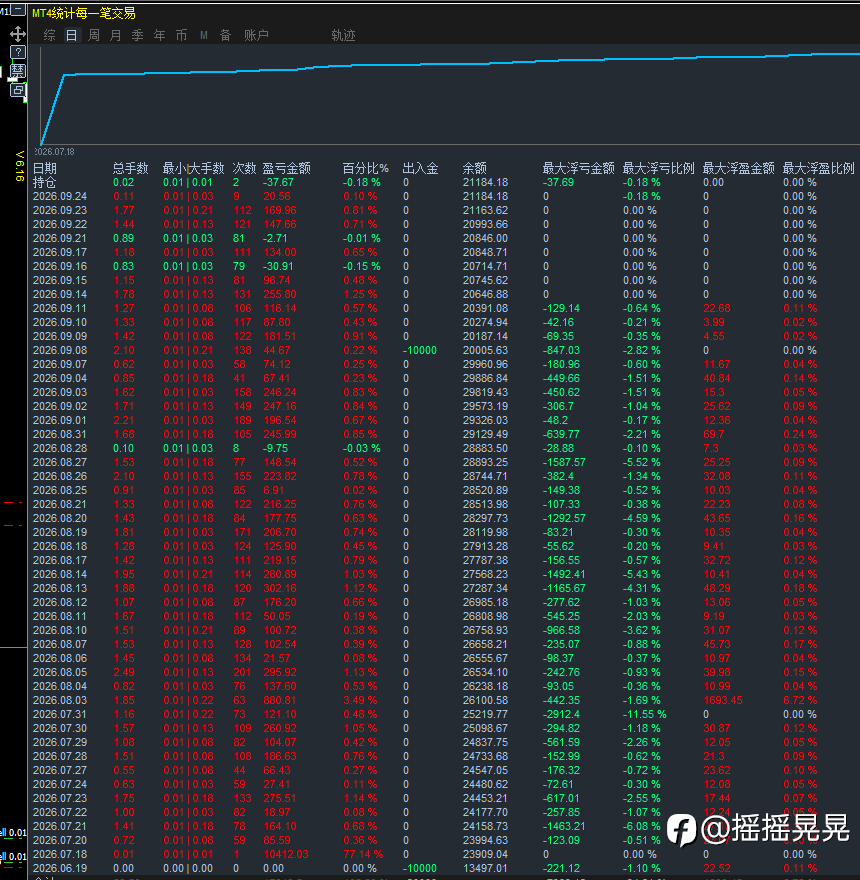
Task: Click the 2026.08.03 date row
Action: point(445,700)
